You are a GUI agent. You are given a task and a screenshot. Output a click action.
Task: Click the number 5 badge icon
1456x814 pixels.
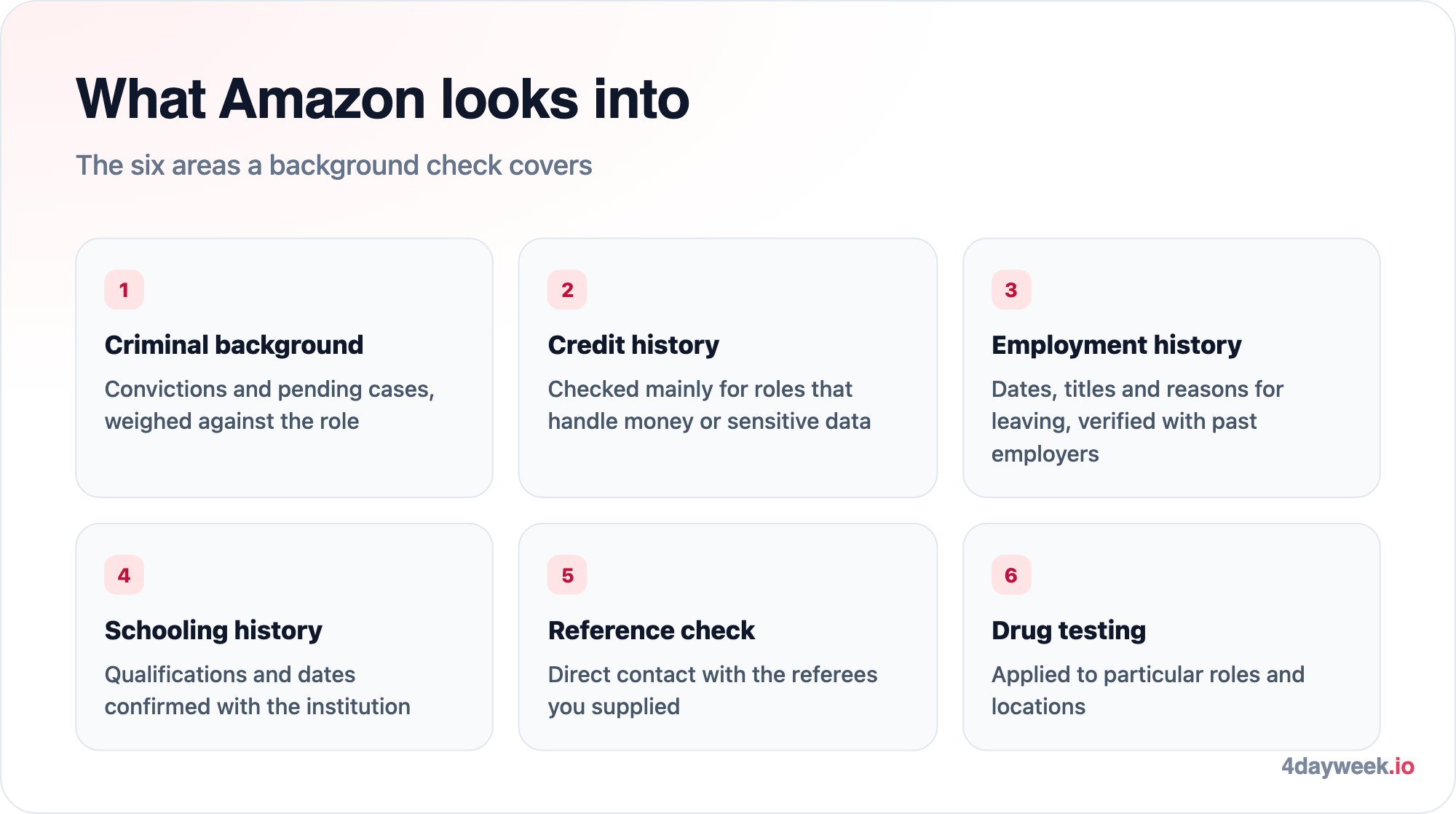(x=567, y=575)
